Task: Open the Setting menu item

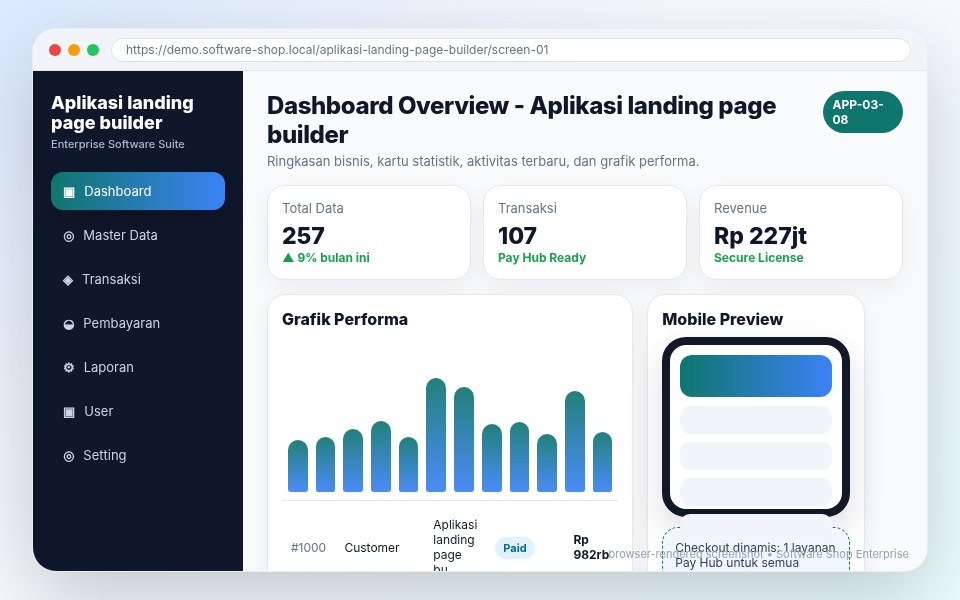Action: [x=138, y=456]
